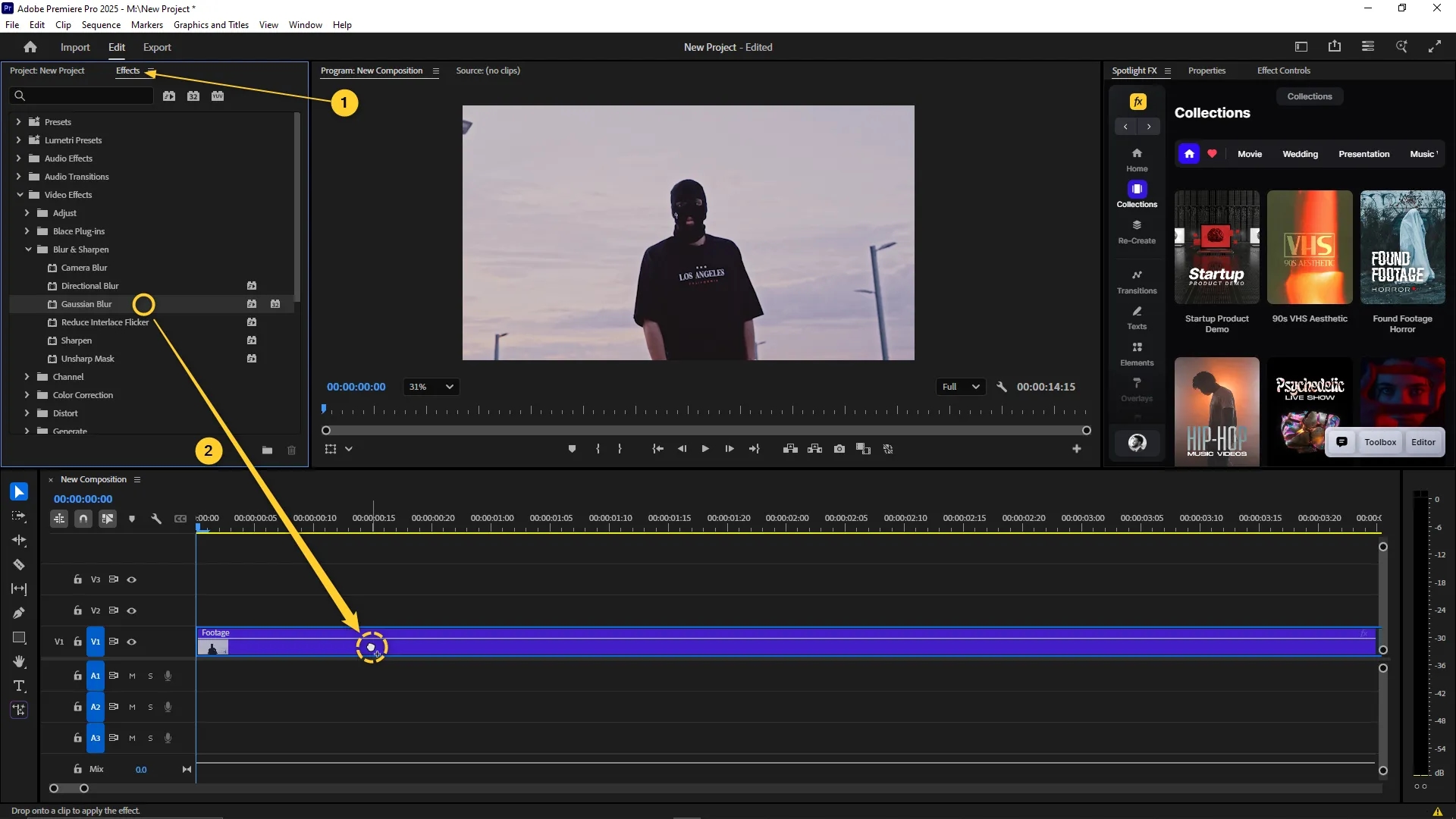Open Spotlight FX Re-Create section
Screen dimensions: 1456x819
coord(1137,232)
